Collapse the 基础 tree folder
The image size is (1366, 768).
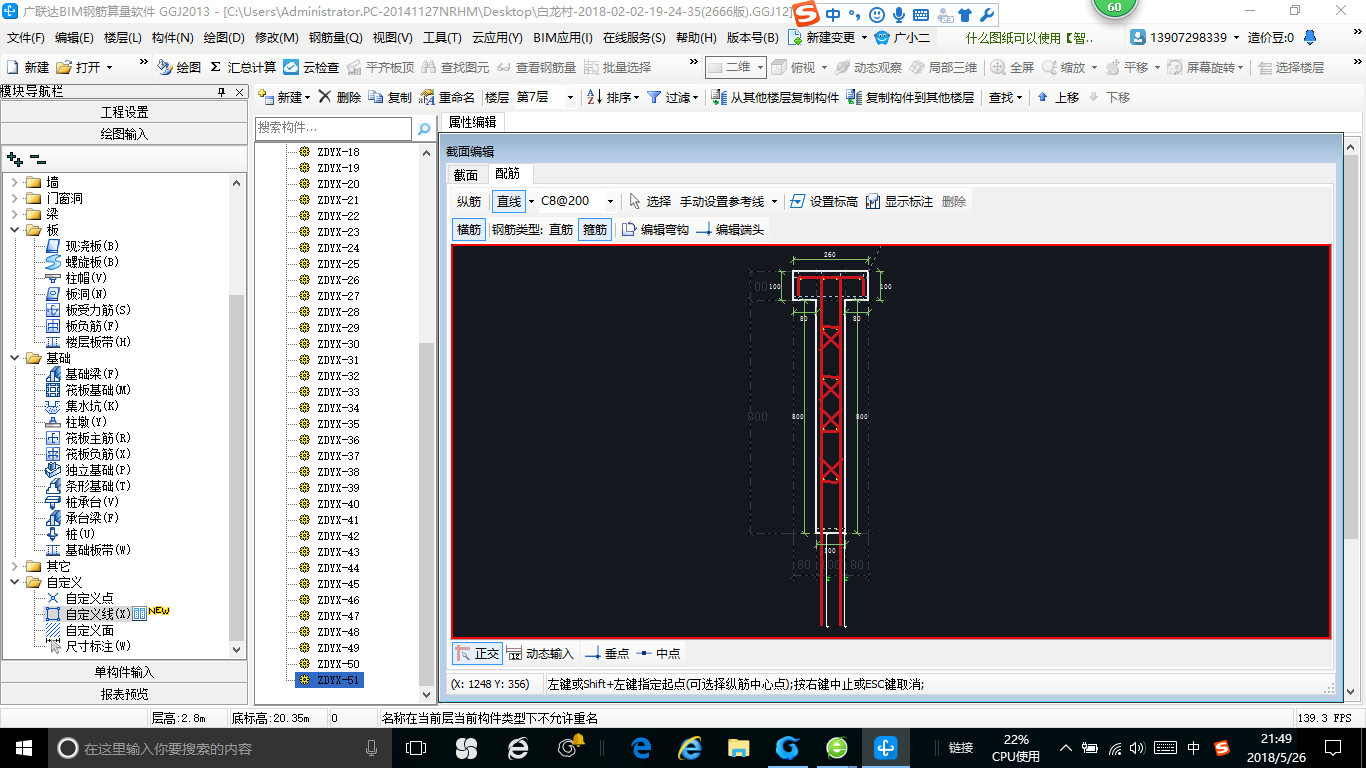click(x=14, y=358)
